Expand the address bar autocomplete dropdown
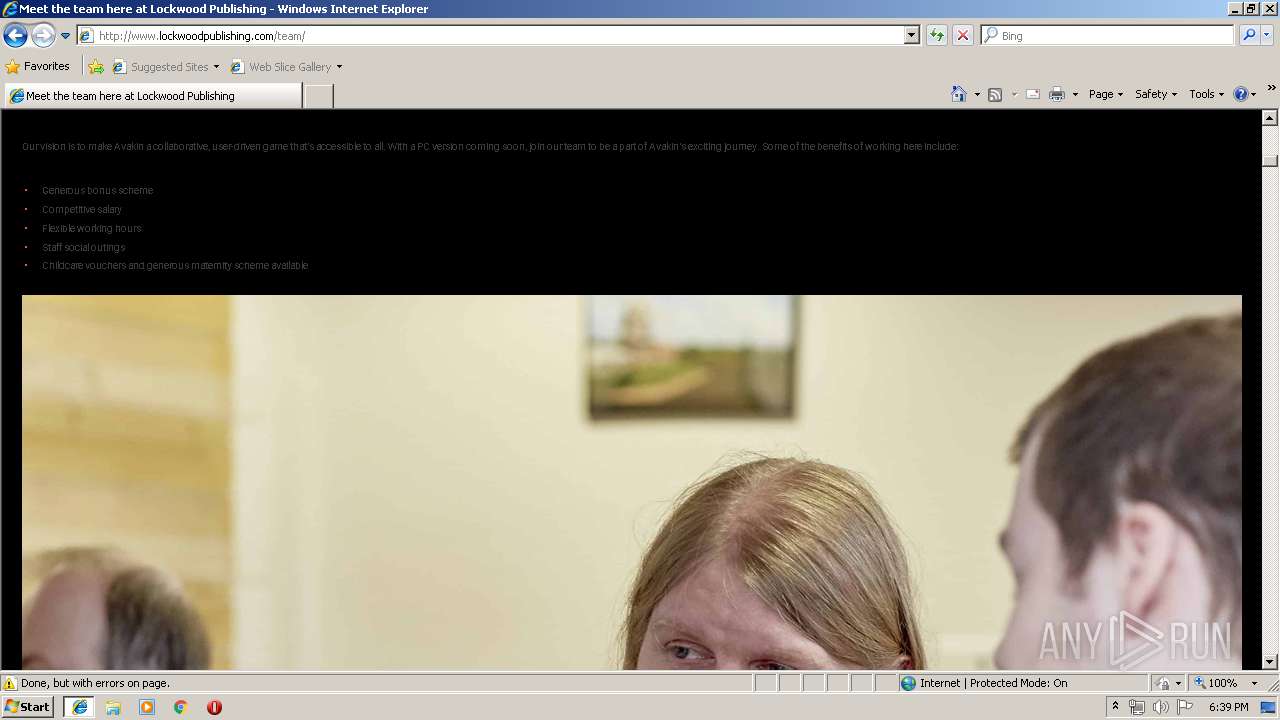This screenshot has width=1280, height=720. tap(911, 35)
